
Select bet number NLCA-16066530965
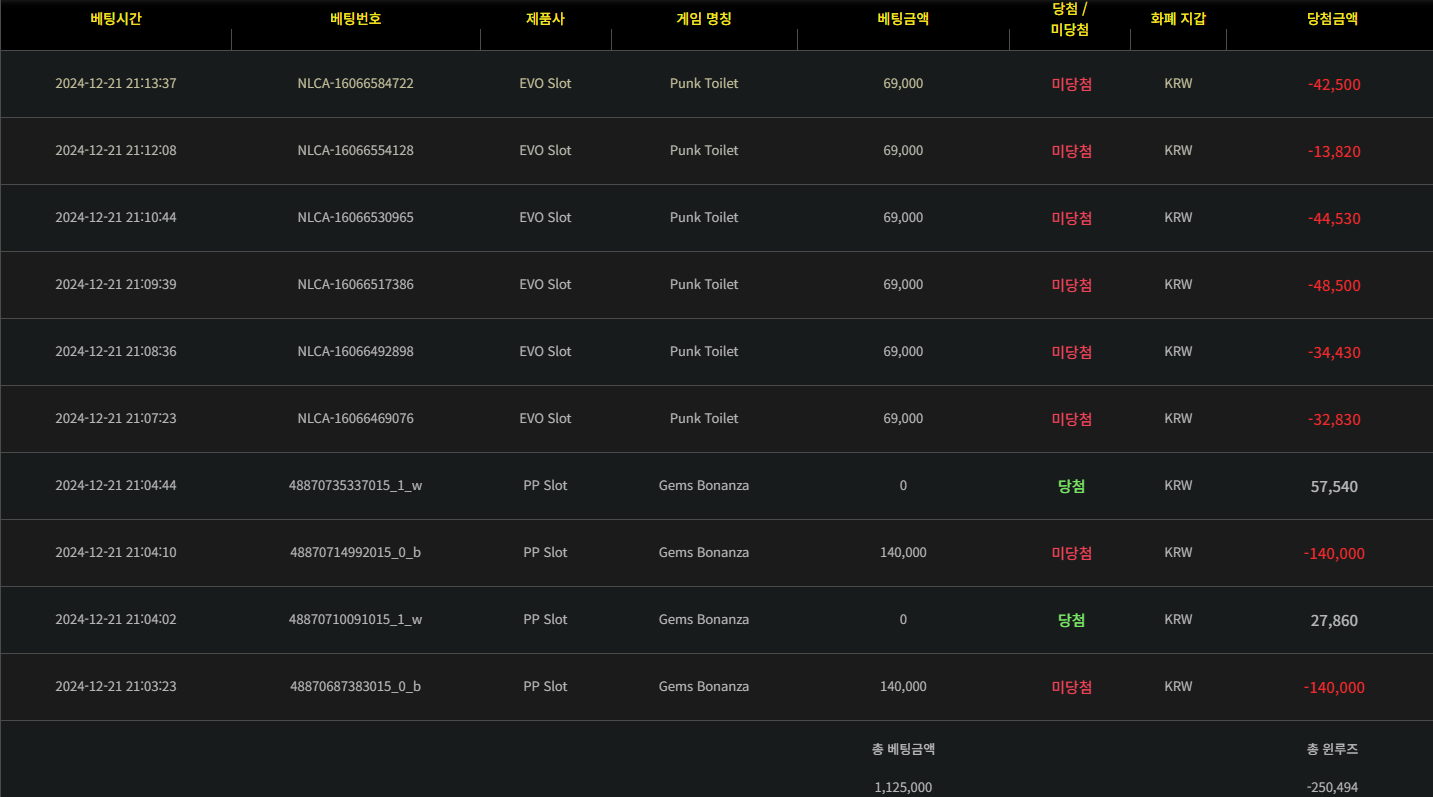[355, 218]
